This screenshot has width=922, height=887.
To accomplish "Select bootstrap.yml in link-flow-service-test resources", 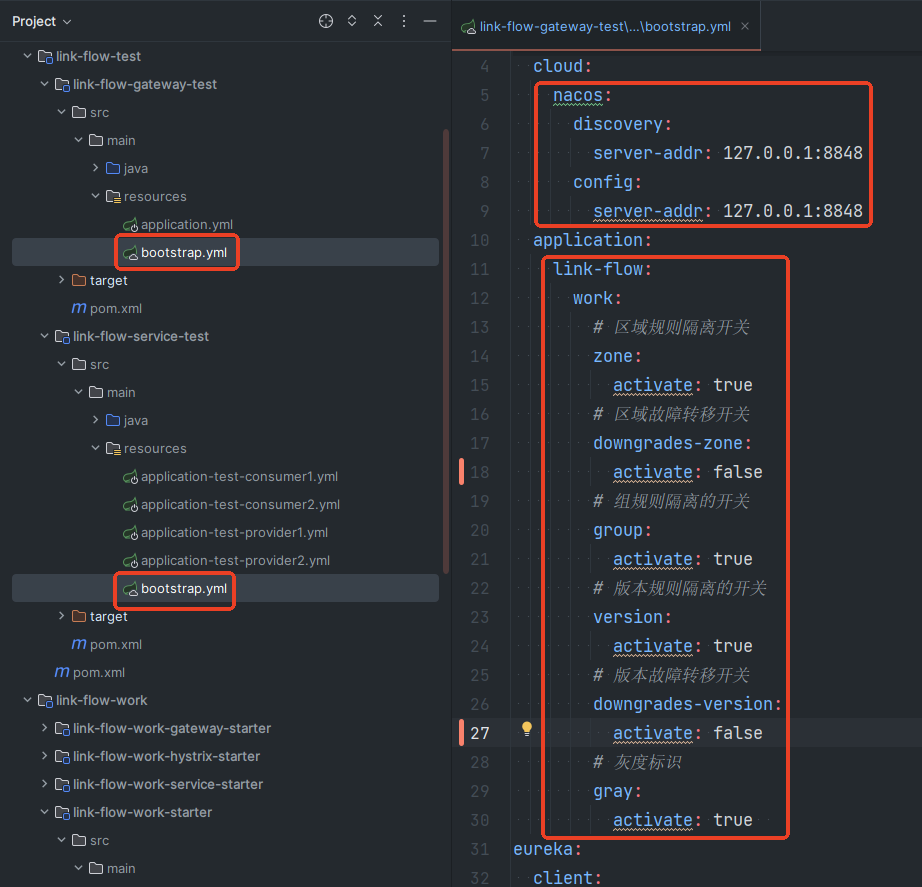I will click(x=184, y=589).
